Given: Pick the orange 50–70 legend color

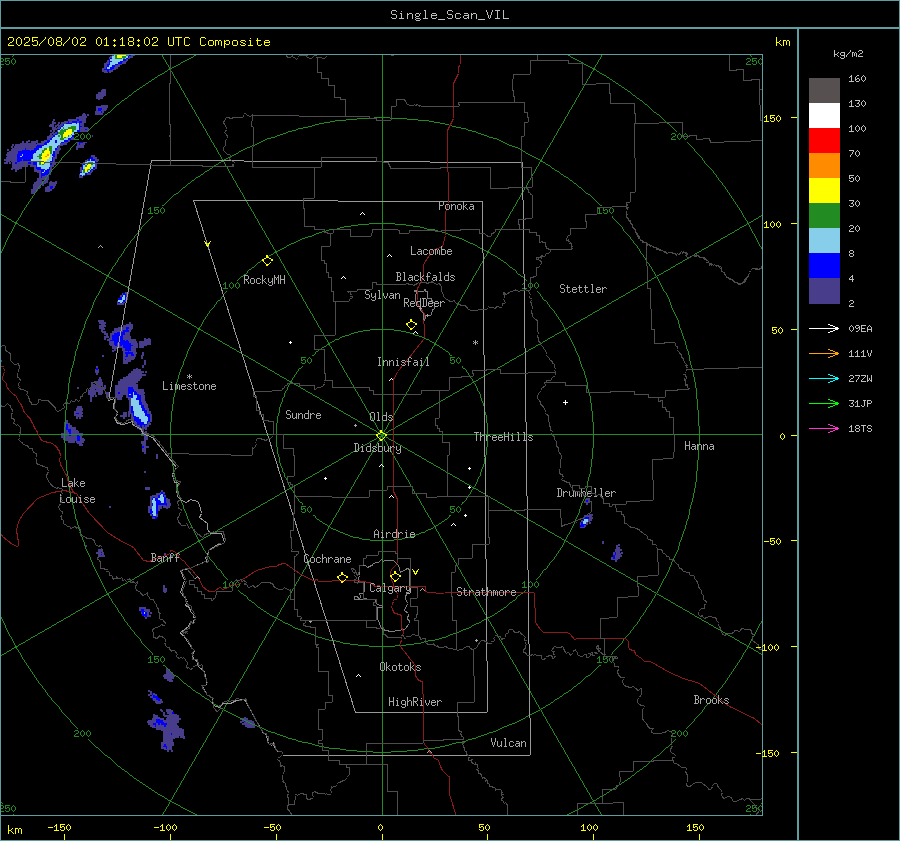Looking at the screenshot, I should [x=824, y=166].
